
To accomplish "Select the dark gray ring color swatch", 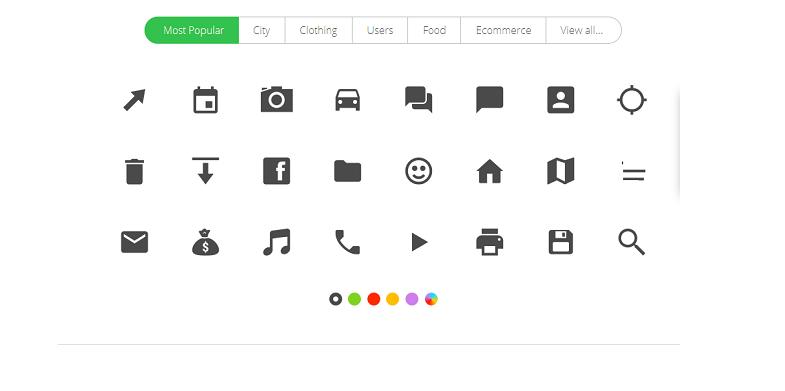I will pos(335,299).
